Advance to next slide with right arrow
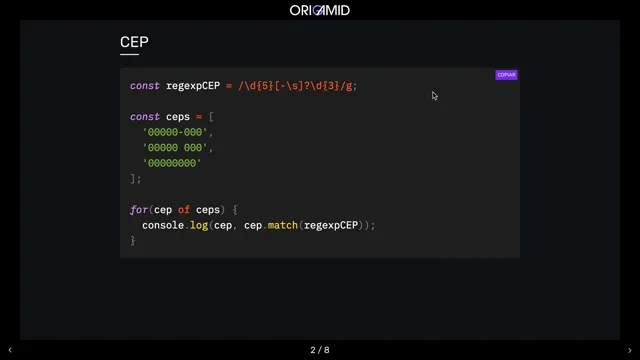 pos(629,350)
